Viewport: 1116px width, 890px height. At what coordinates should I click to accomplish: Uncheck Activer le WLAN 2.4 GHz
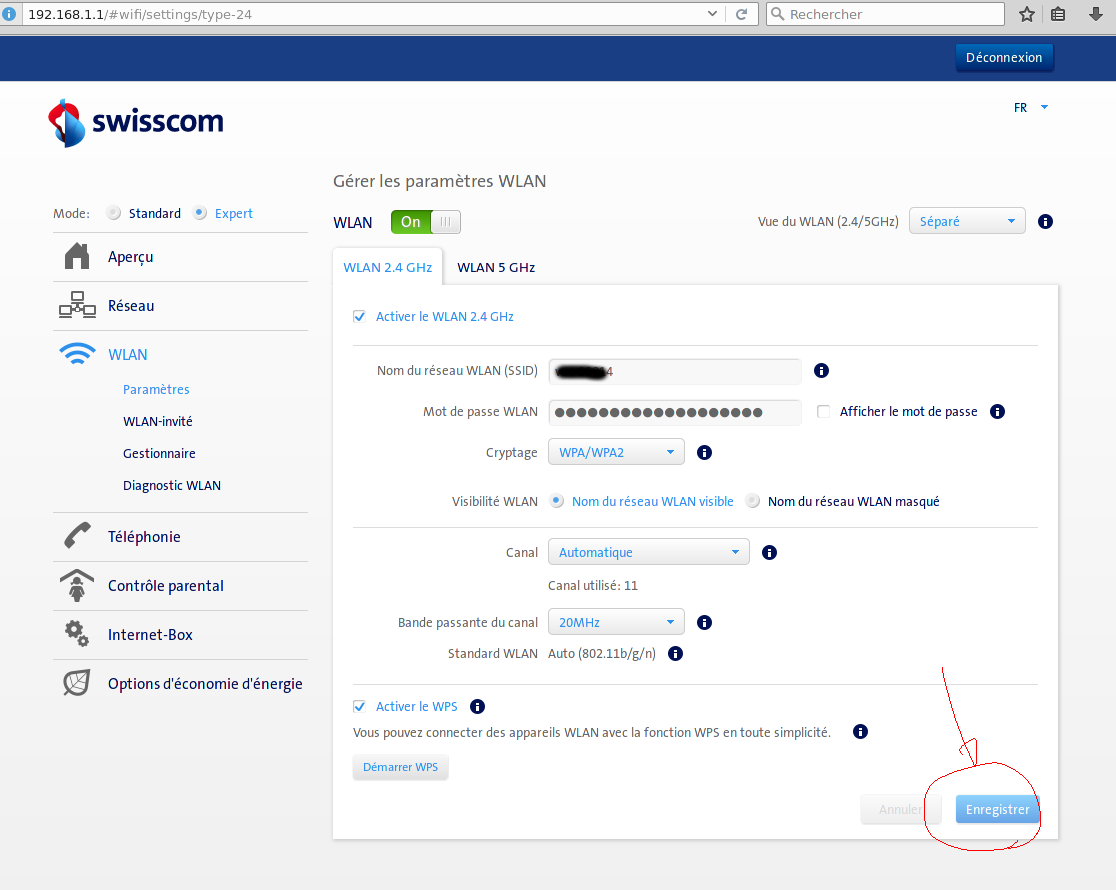coord(360,317)
